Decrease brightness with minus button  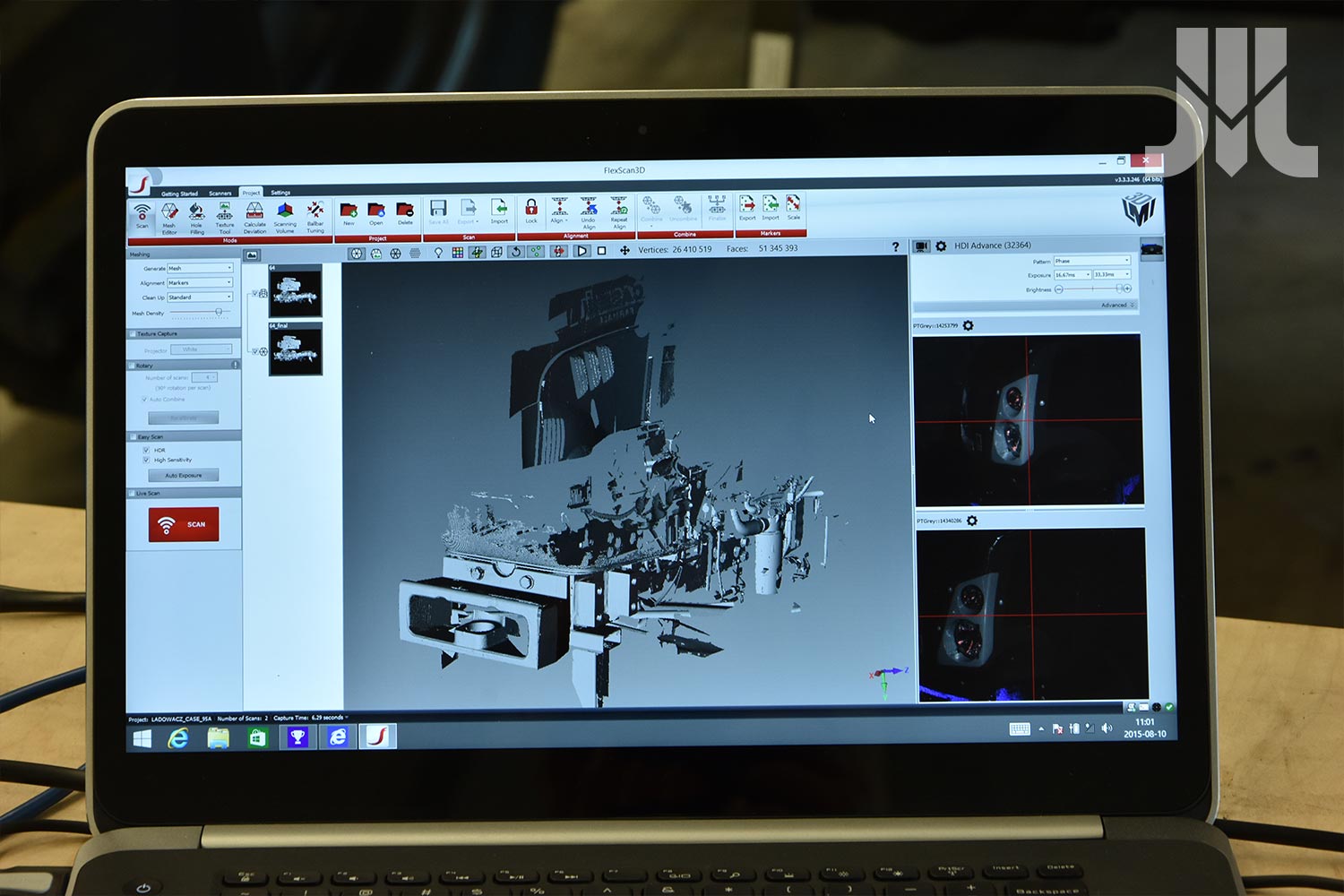1058,289
